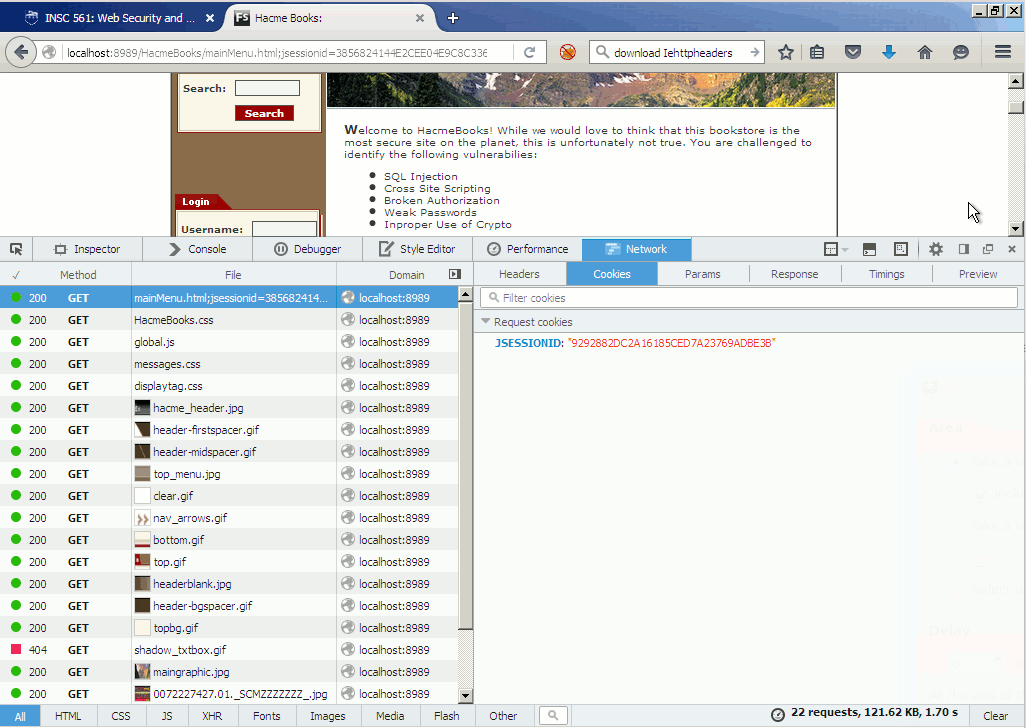
Task: Open the Pocket icon in toolbar
Action: point(852,52)
